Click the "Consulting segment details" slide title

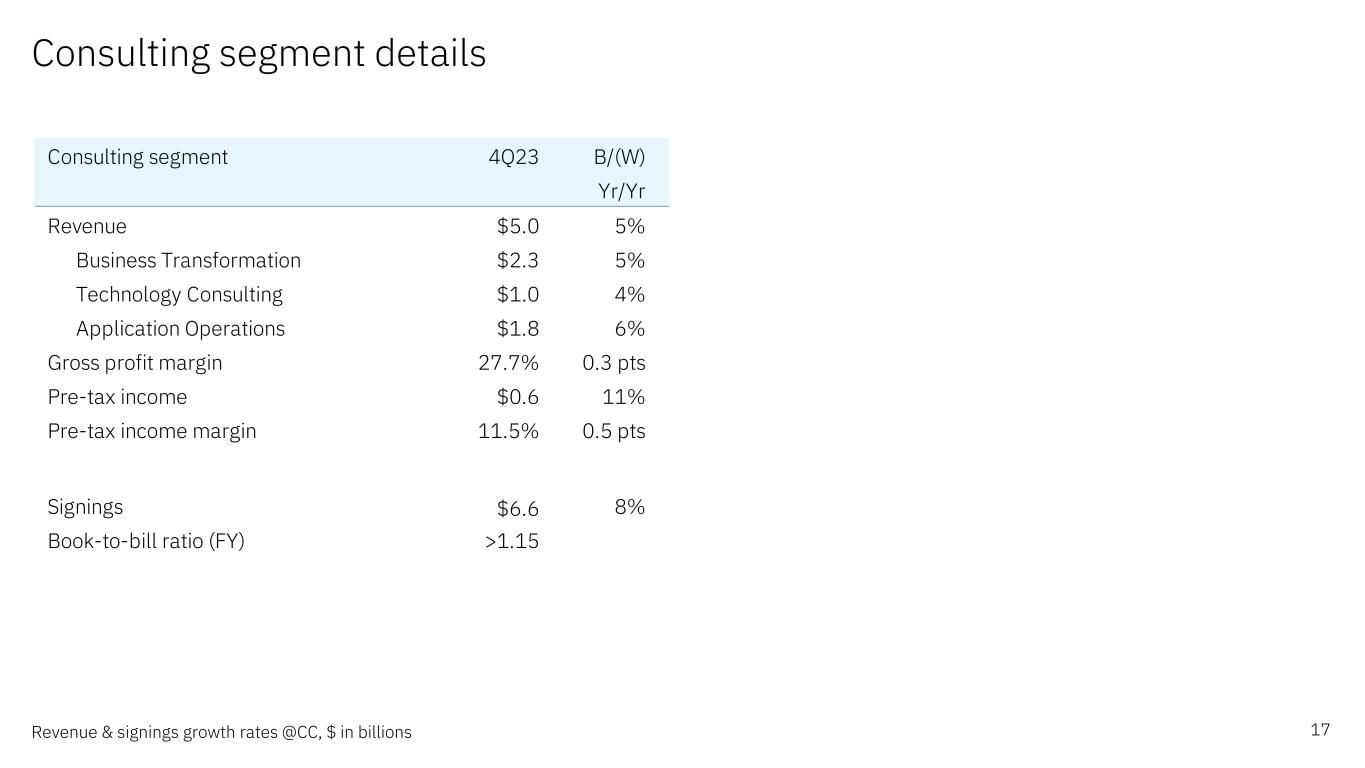(259, 54)
